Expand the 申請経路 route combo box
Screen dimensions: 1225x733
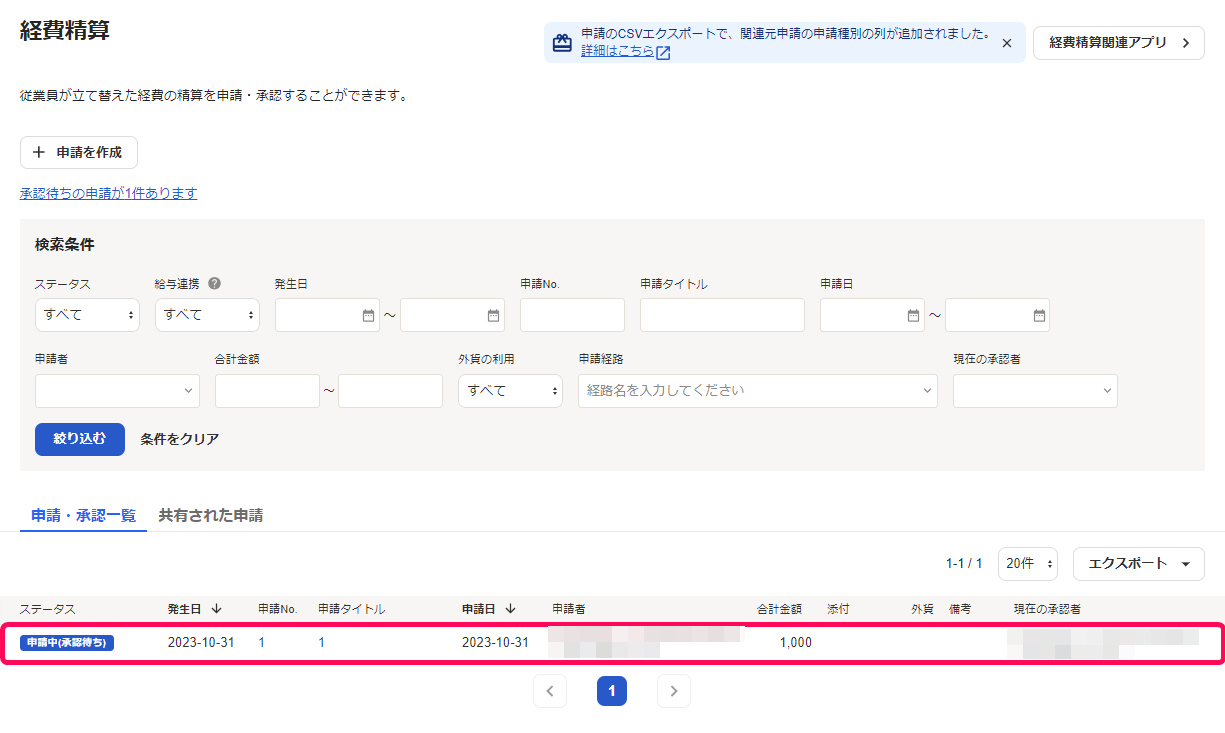click(x=758, y=391)
